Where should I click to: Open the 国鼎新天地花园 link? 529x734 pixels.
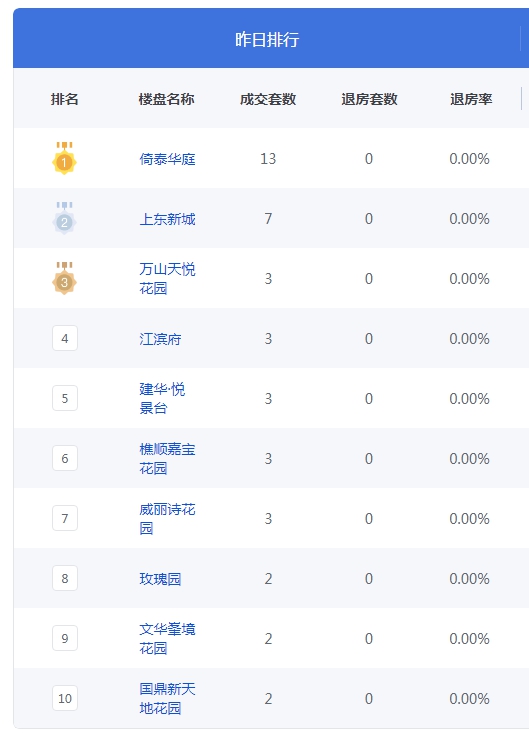(x=167, y=698)
